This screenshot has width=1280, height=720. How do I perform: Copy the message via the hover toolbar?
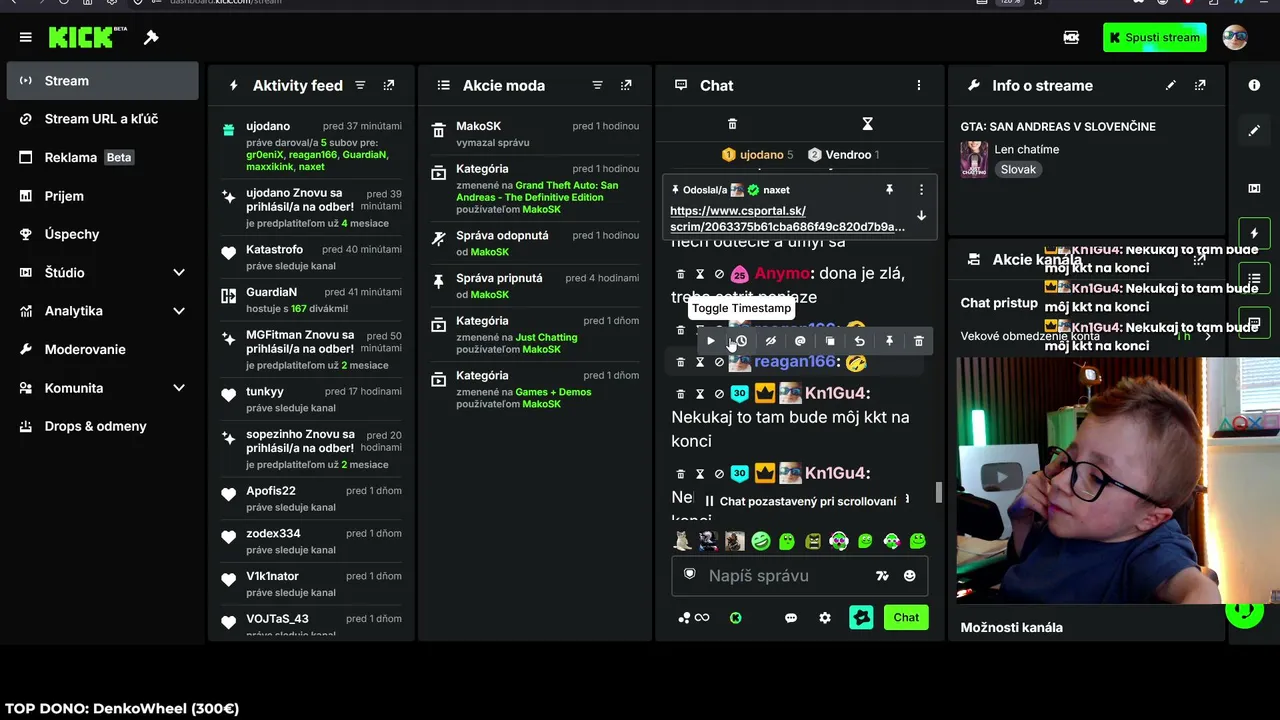pyautogui.click(x=830, y=341)
